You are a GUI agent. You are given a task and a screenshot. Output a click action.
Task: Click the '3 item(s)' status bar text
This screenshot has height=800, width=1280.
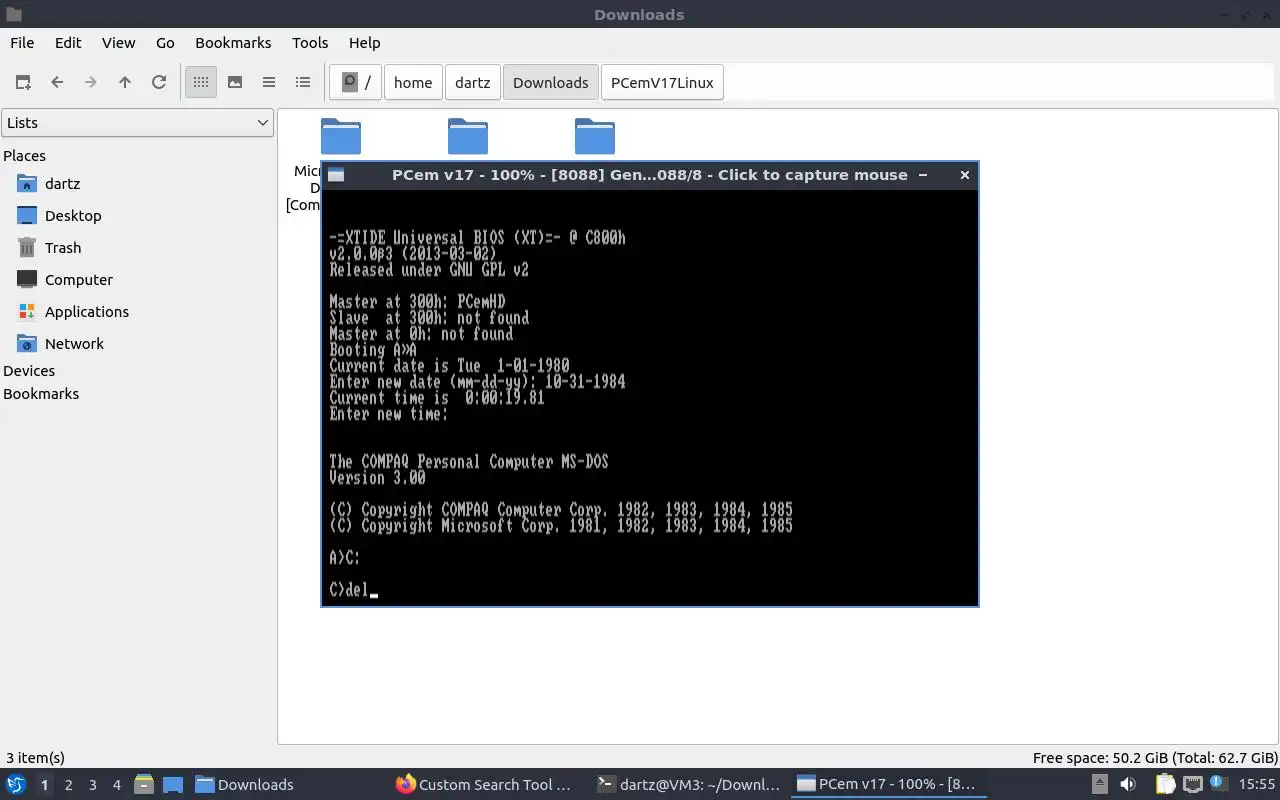[35, 758]
